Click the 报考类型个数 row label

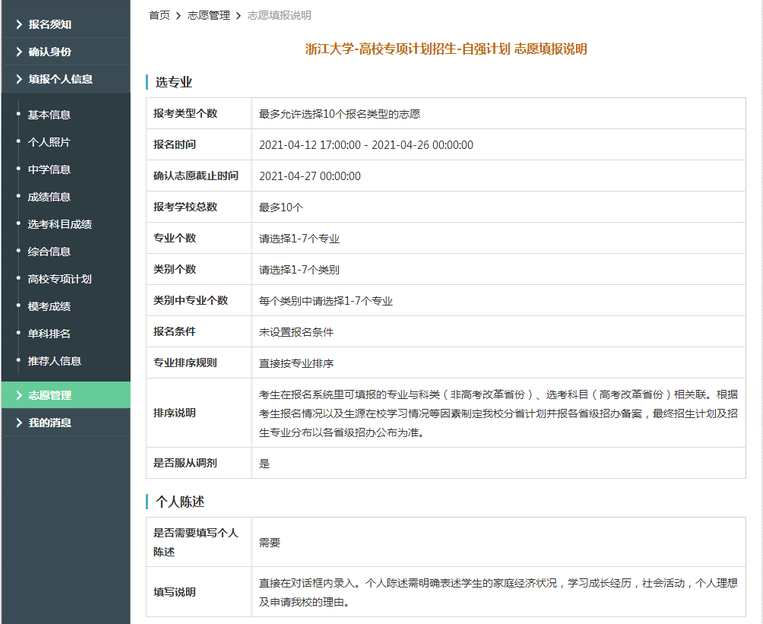(185, 113)
